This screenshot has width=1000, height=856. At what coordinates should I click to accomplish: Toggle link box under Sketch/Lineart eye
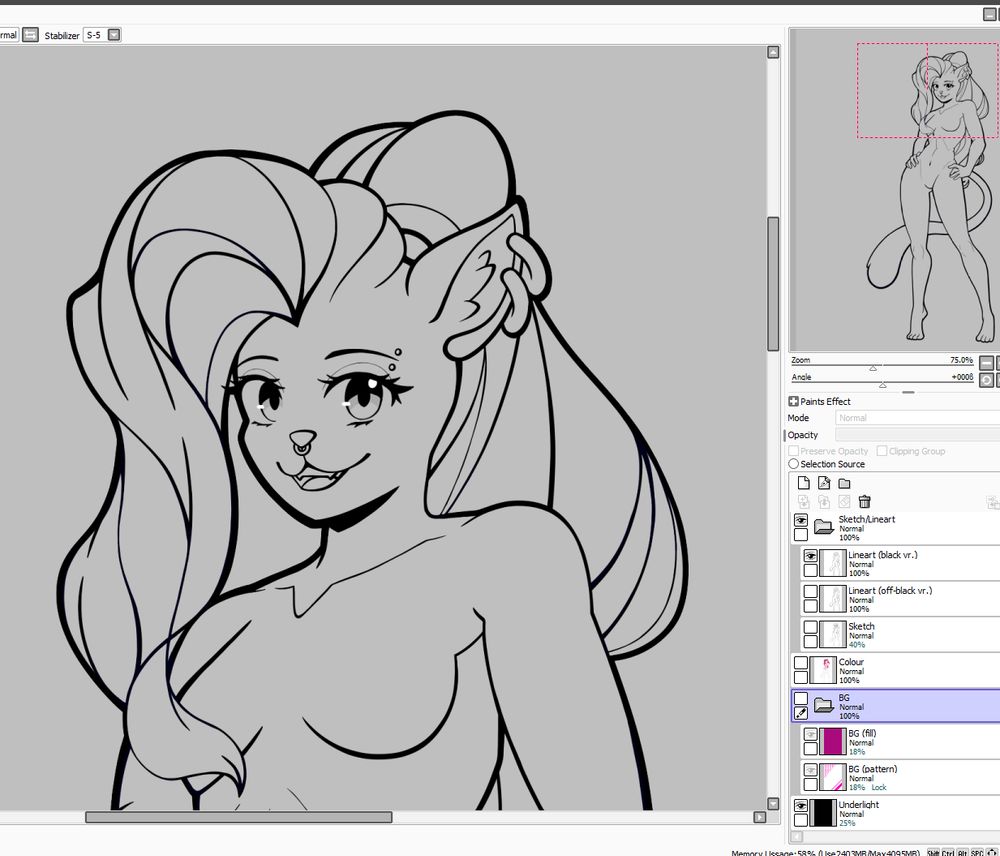point(801,535)
